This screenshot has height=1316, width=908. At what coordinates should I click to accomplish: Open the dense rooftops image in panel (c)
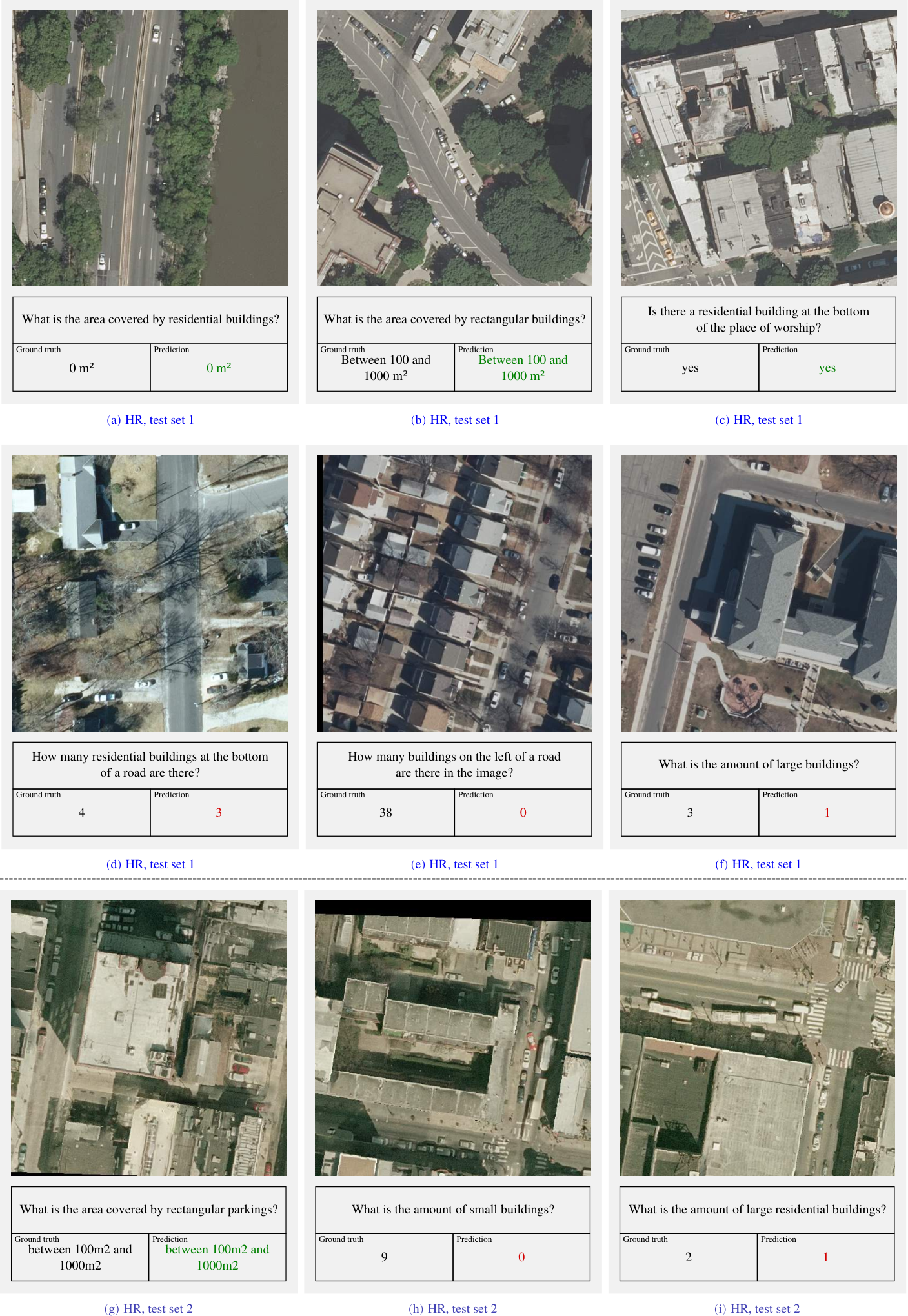click(759, 148)
